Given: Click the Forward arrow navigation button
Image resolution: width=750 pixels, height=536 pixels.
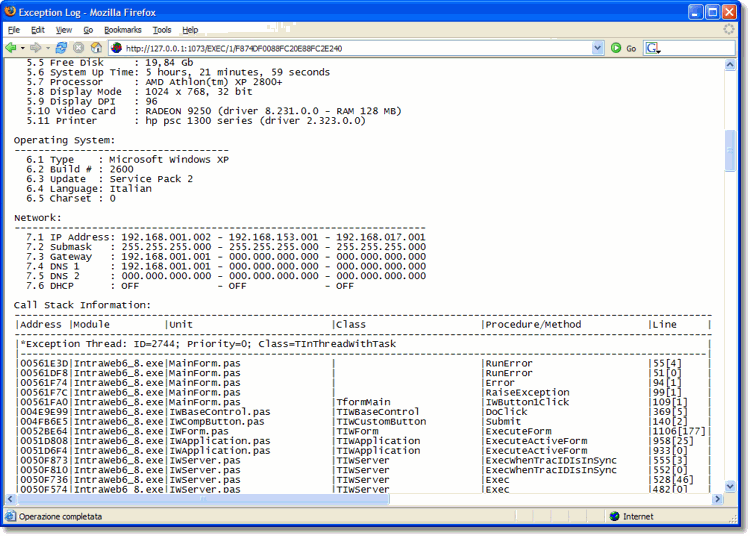Looking at the screenshot, I should pyautogui.click(x=35, y=48).
